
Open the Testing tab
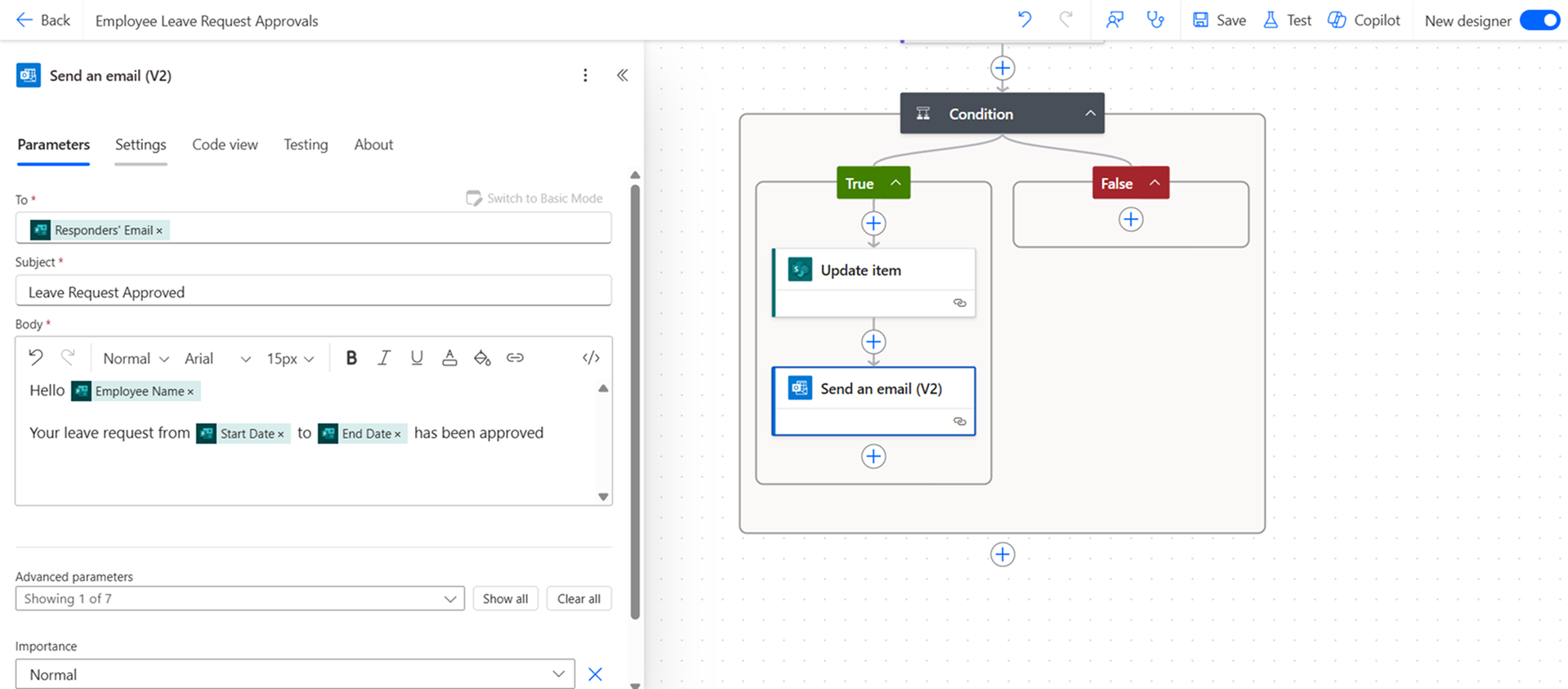(x=306, y=145)
